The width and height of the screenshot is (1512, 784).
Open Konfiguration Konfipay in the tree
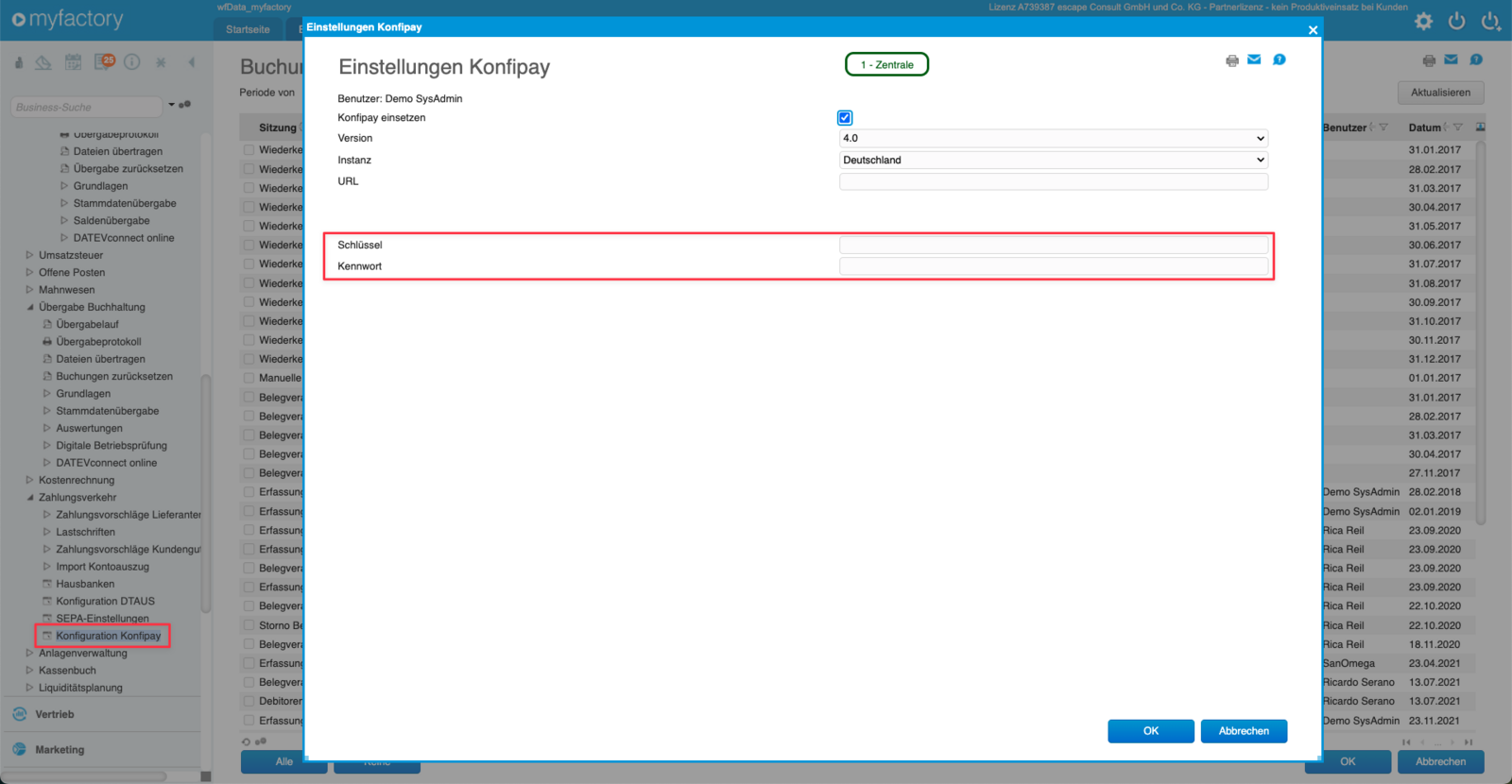(x=108, y=636)
